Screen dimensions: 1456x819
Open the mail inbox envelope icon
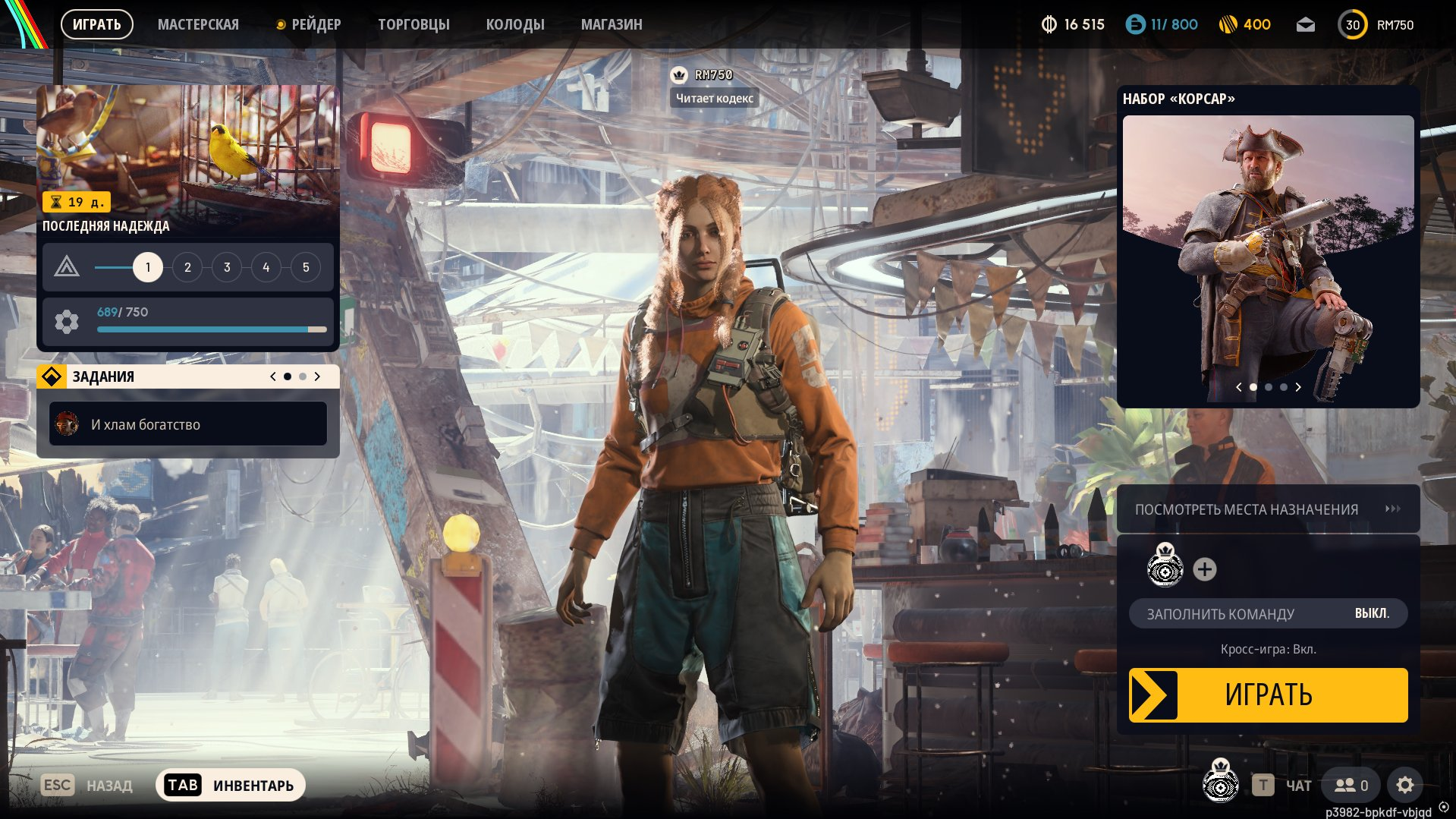tap(1305, 25)
